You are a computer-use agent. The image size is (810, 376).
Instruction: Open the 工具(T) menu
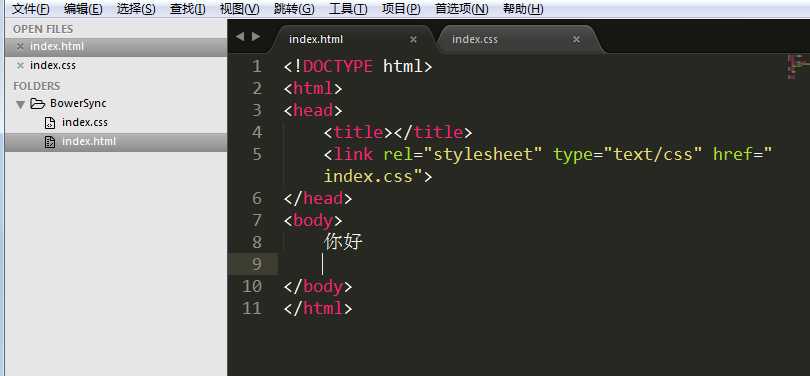348,9
